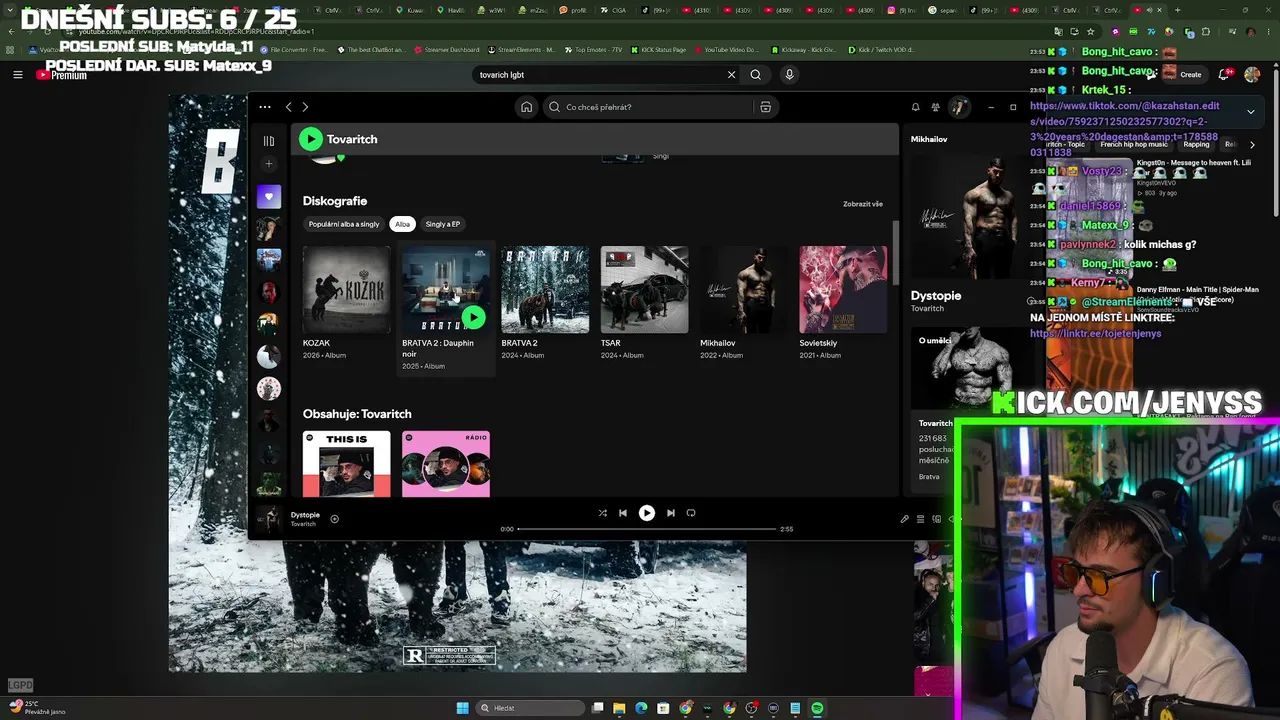The height and width of the screenshot is (720, 1280).
Task: Play BRATVA 2 Dauphin noir album
Action: pos(474,318)
